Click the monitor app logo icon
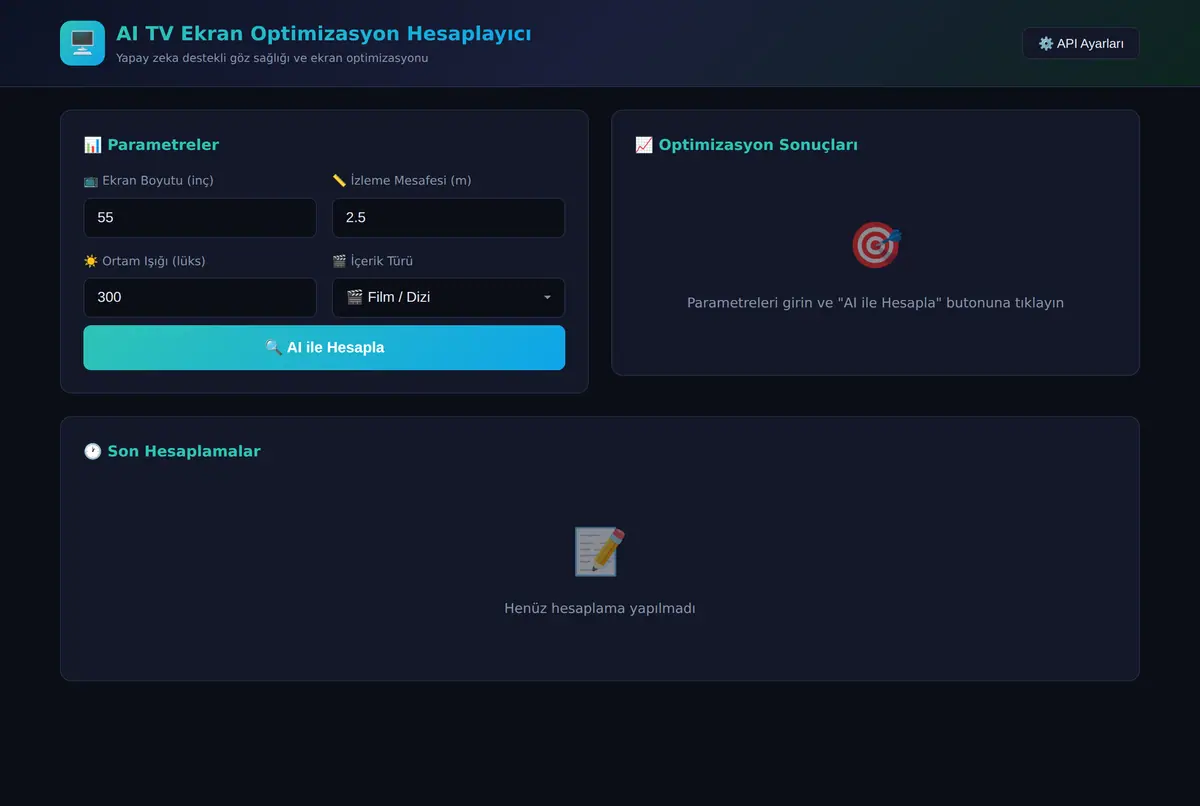 (x=82, y=43)
